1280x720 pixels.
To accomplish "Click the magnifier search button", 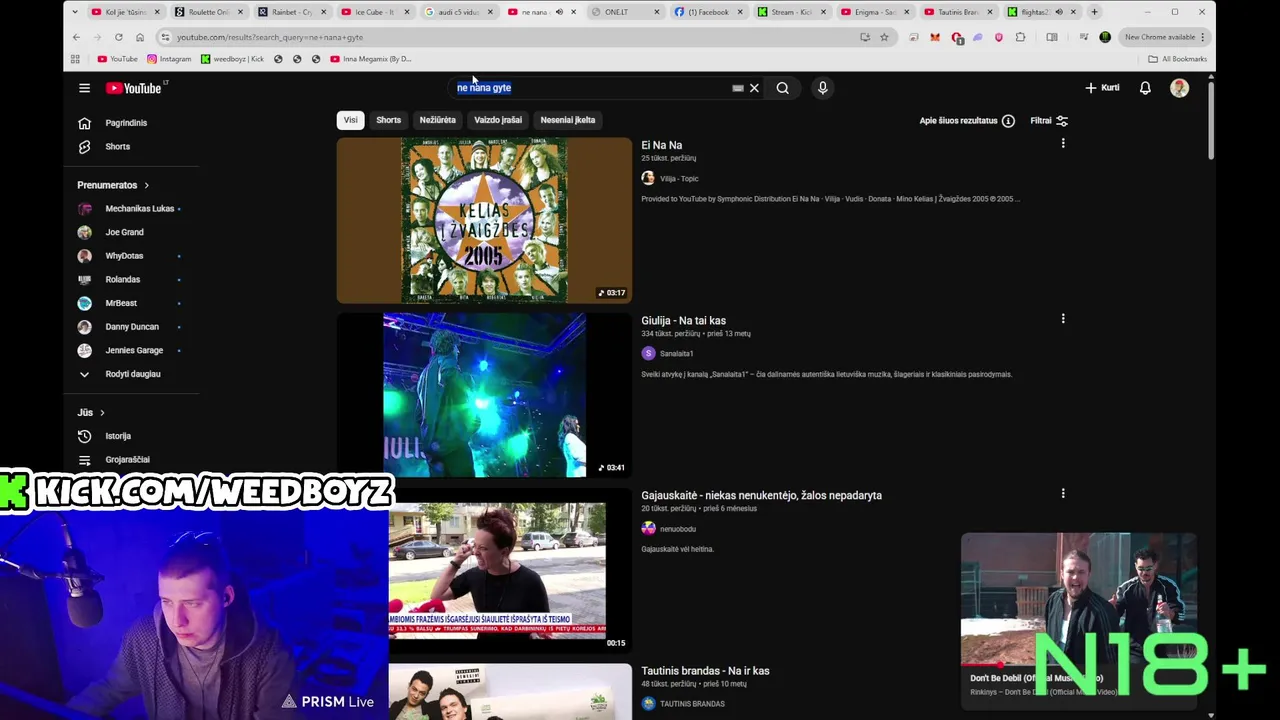I will [782, 88].
